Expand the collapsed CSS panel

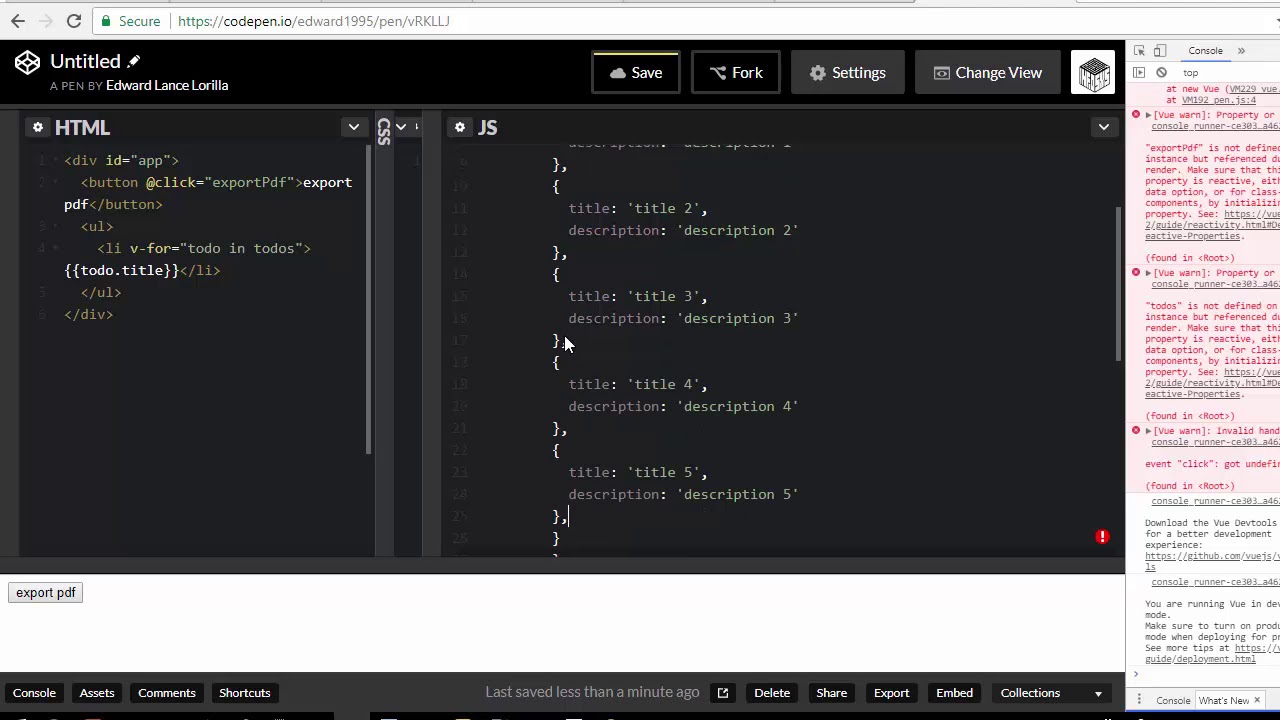[x=384, y=130]
